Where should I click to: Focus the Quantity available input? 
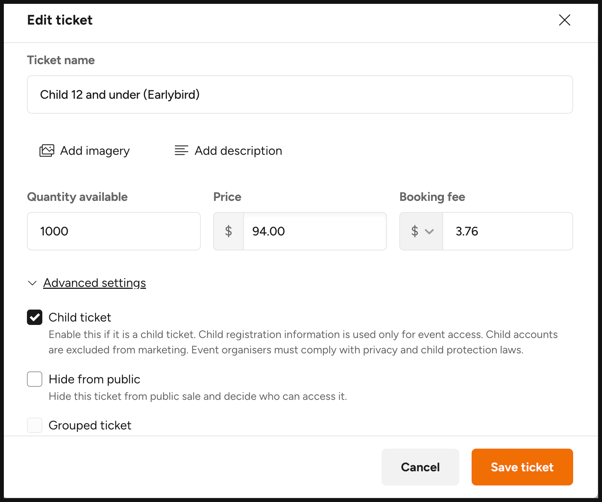pyautogui.click(x=114, y=231)
